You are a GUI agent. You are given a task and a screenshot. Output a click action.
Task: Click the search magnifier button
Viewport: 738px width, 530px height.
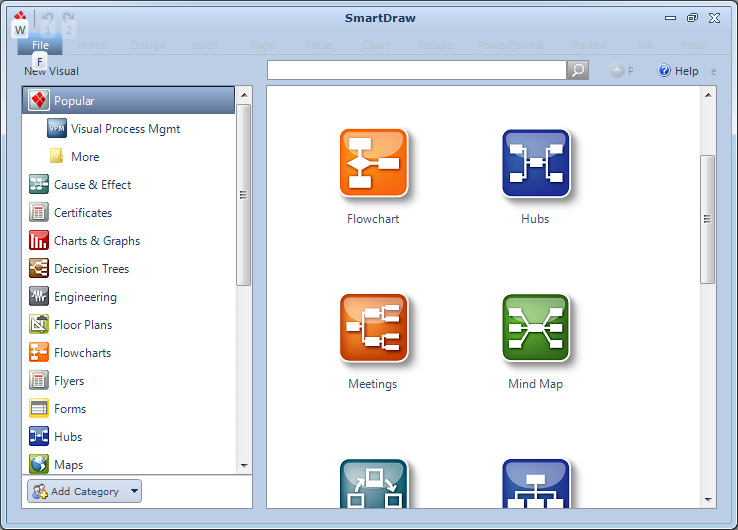click(x=578, y=70)
